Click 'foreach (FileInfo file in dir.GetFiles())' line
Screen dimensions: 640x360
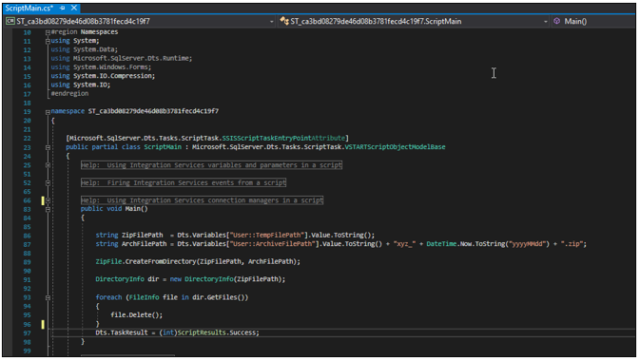tap(172, 298)
